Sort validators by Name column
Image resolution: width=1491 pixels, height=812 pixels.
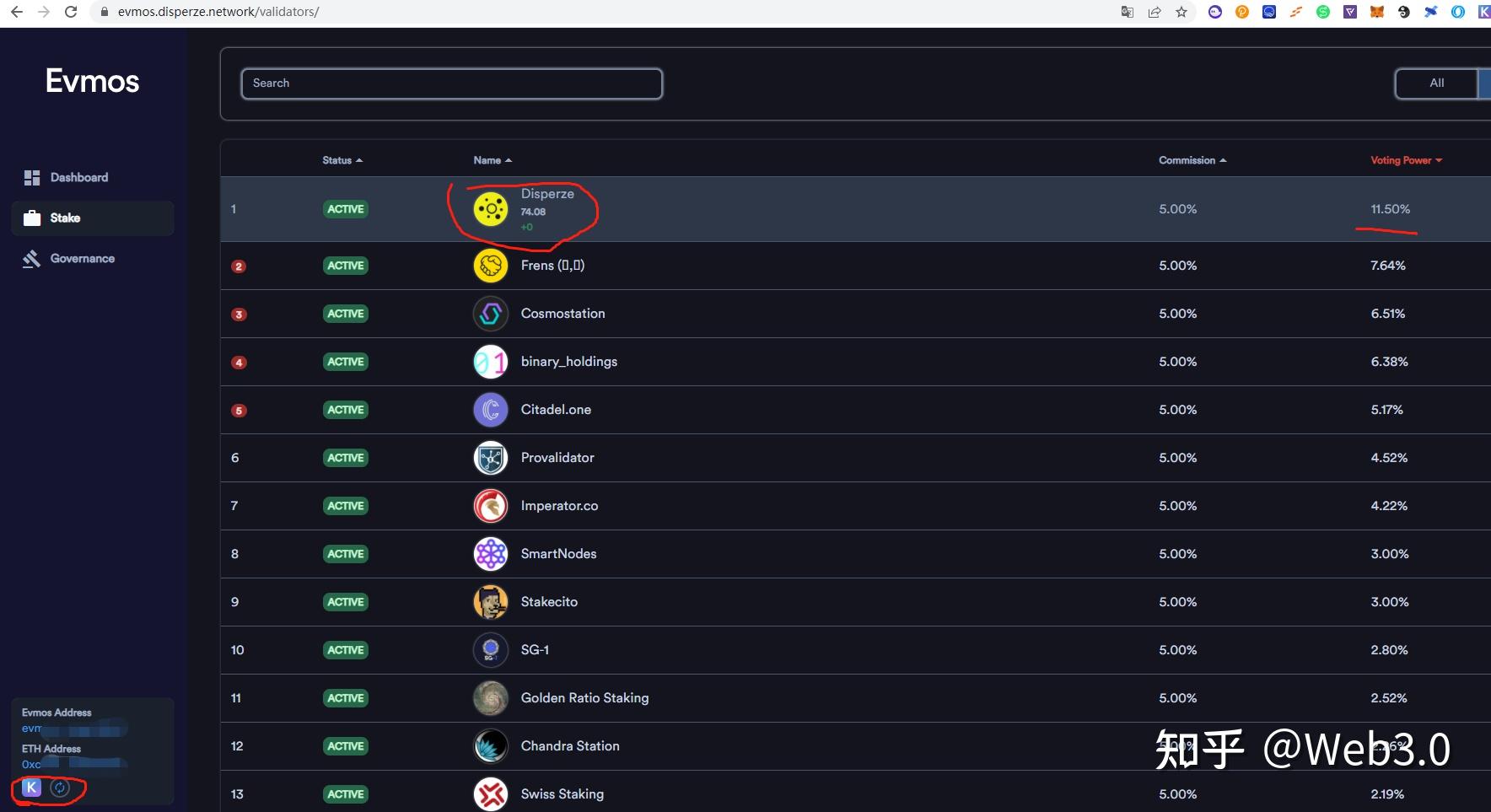493,160
